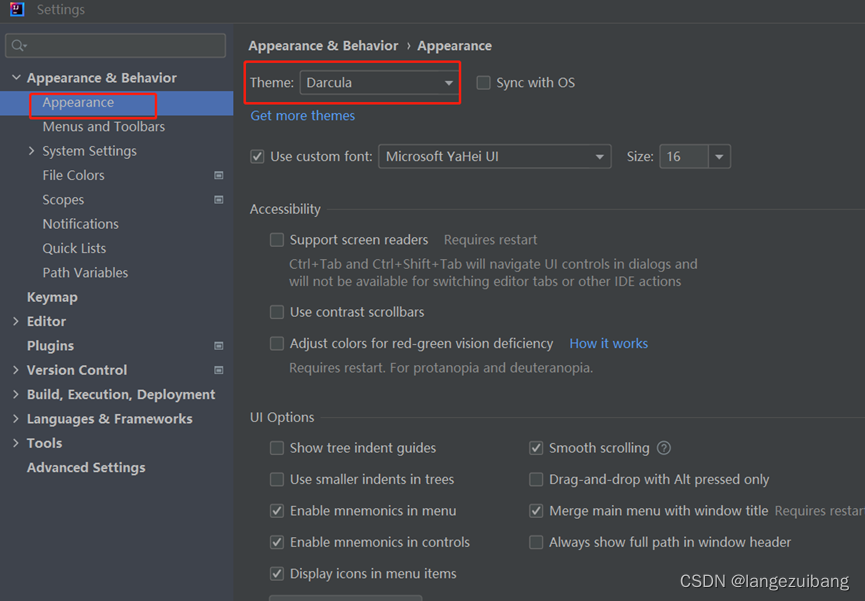Uncheck Enable mnemonics in menu
This screenshot has width=865, height=601.
(x=277, y=511)
